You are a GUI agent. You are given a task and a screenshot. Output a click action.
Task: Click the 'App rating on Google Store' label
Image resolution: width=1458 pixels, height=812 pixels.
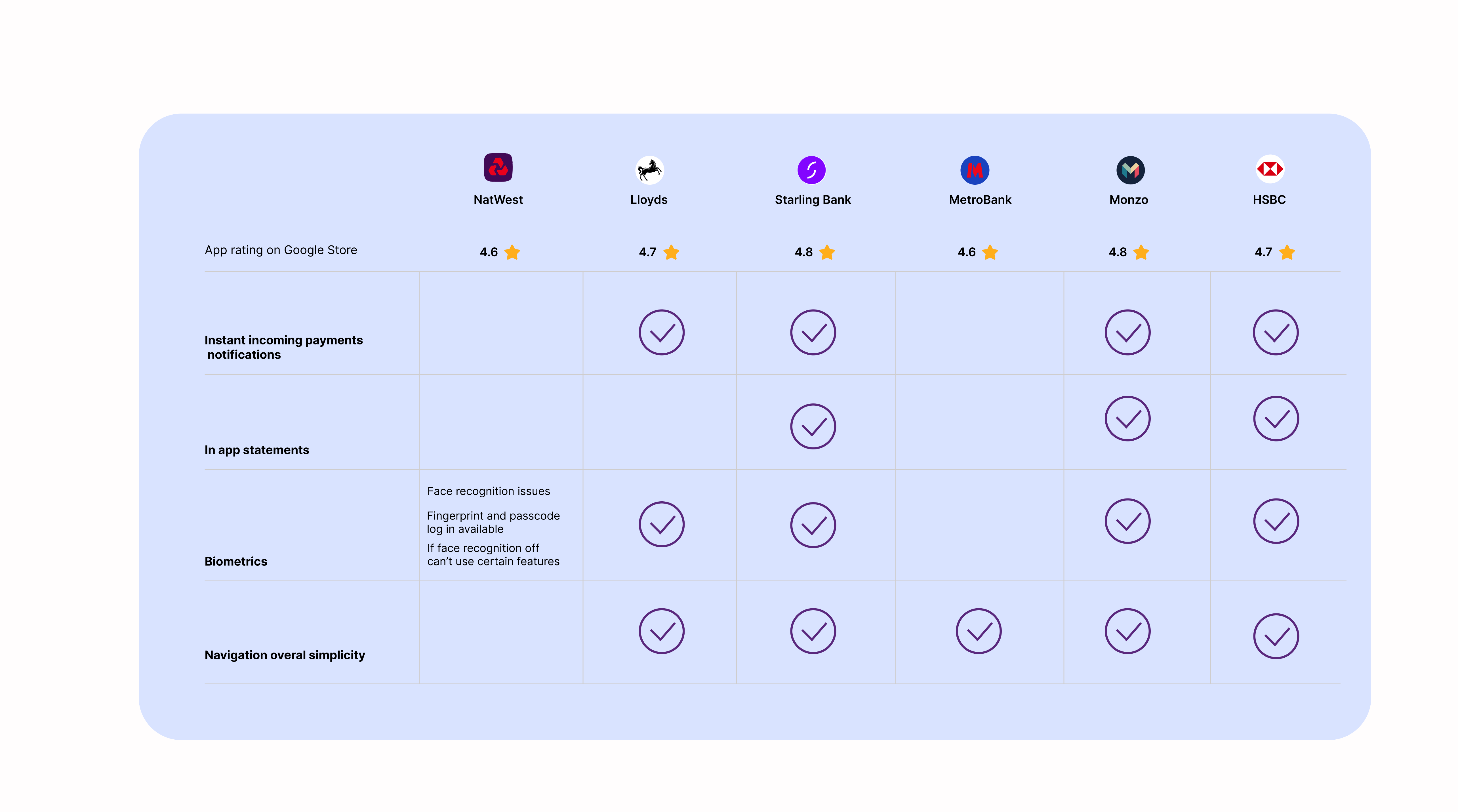281,250
